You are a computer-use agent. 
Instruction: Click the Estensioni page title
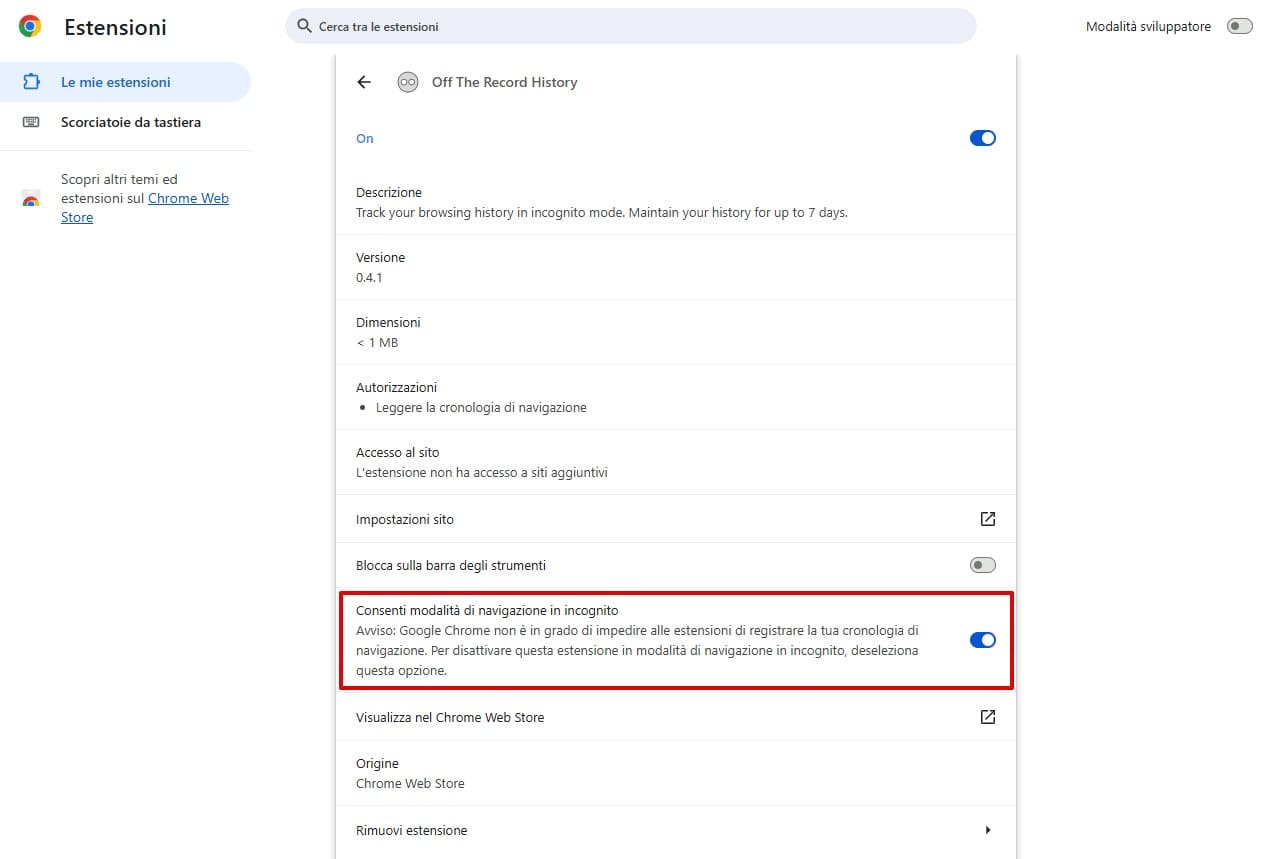[x=115, y=27]
